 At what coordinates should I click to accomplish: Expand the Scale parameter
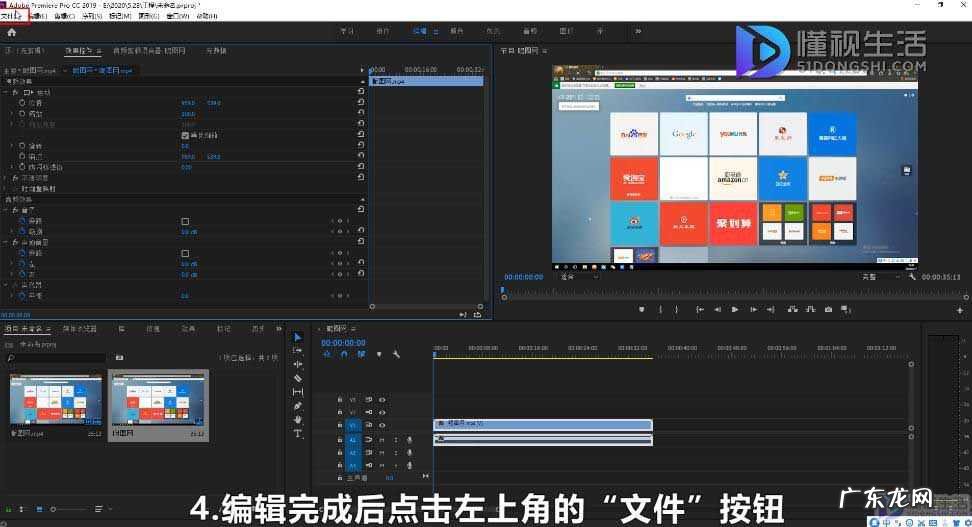click(x=12, y=113)
